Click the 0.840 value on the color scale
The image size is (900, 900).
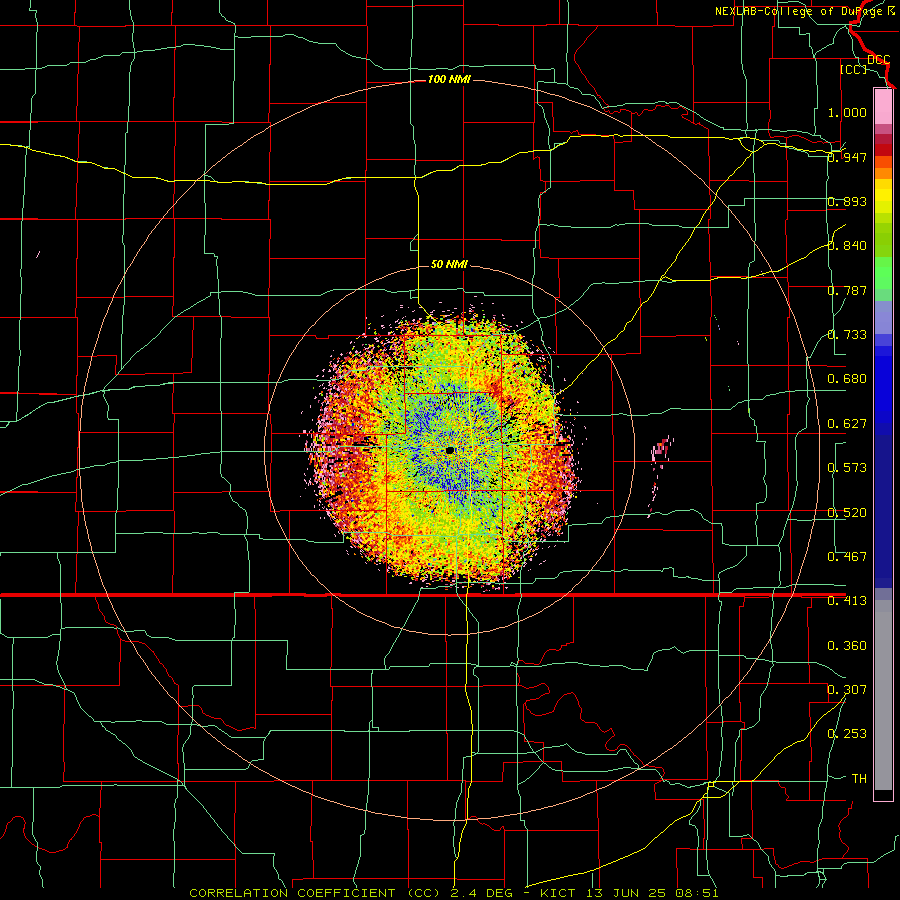(x=847, y=246)
